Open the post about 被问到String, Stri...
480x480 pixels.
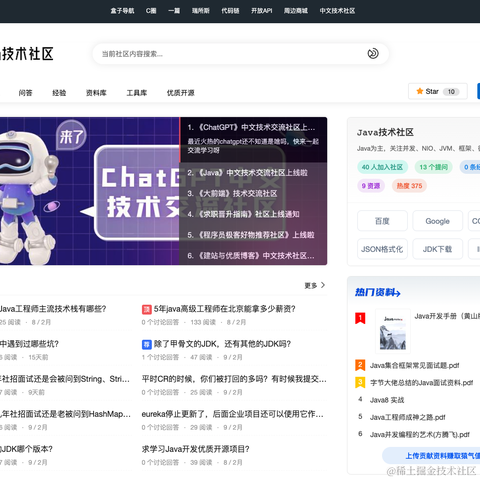pos(65,379)
